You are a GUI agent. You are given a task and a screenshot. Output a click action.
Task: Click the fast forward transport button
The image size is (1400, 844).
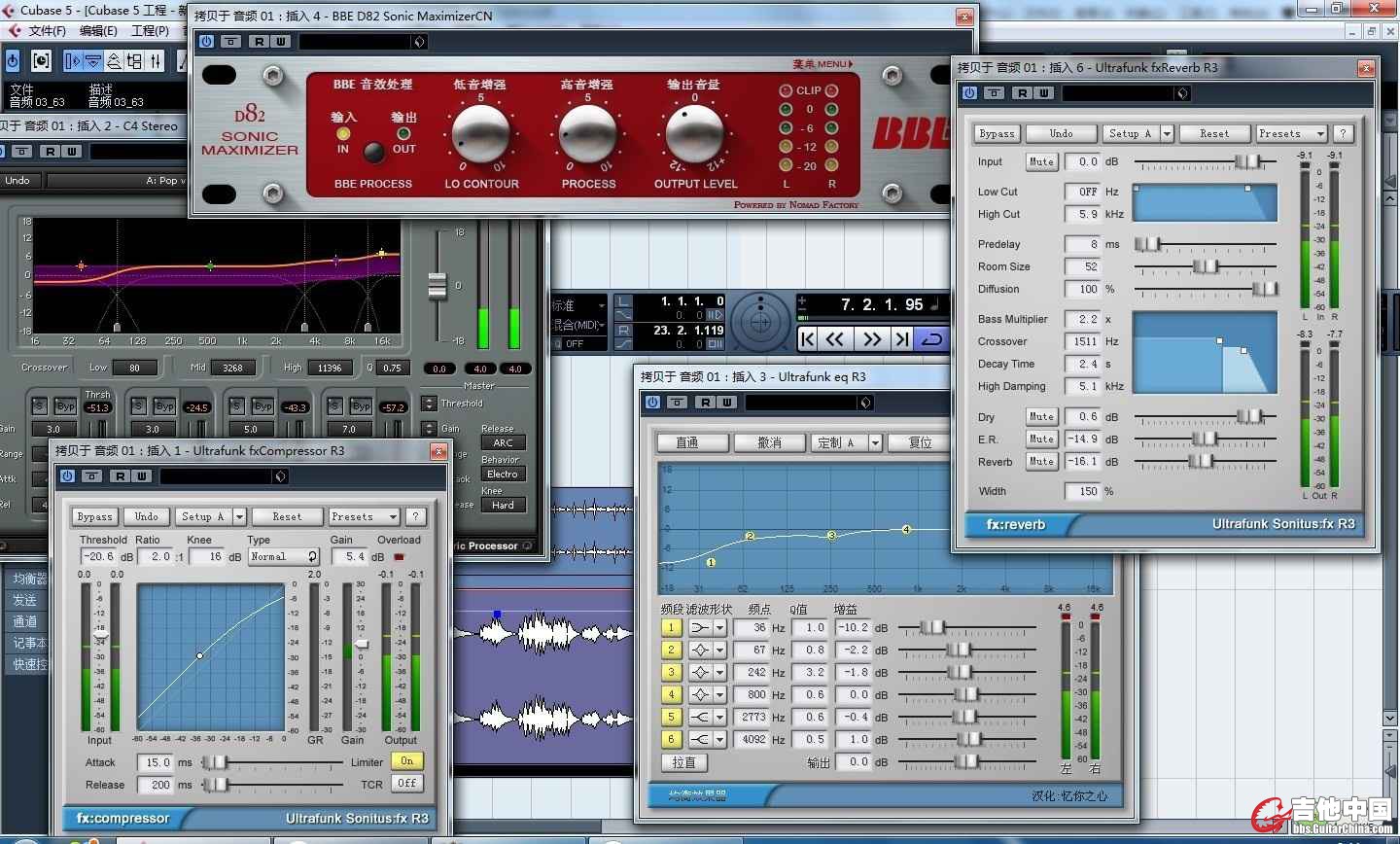(x=871, y=339)
